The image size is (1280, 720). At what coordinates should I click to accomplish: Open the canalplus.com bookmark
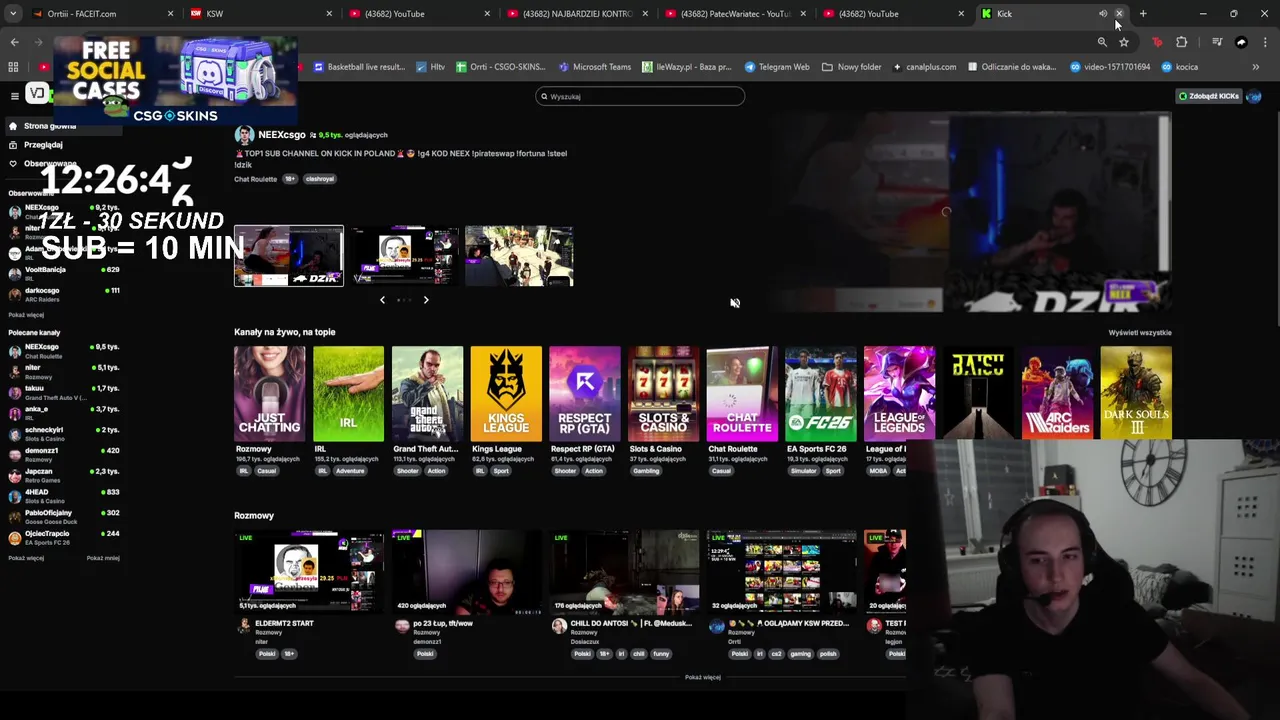(924, 67)
